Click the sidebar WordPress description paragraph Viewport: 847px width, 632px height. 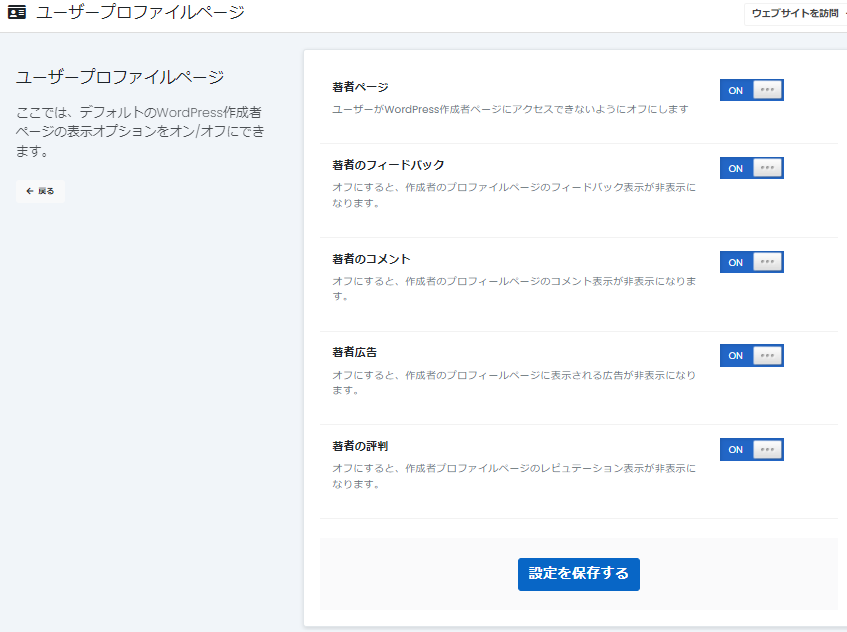click(139, 132)
